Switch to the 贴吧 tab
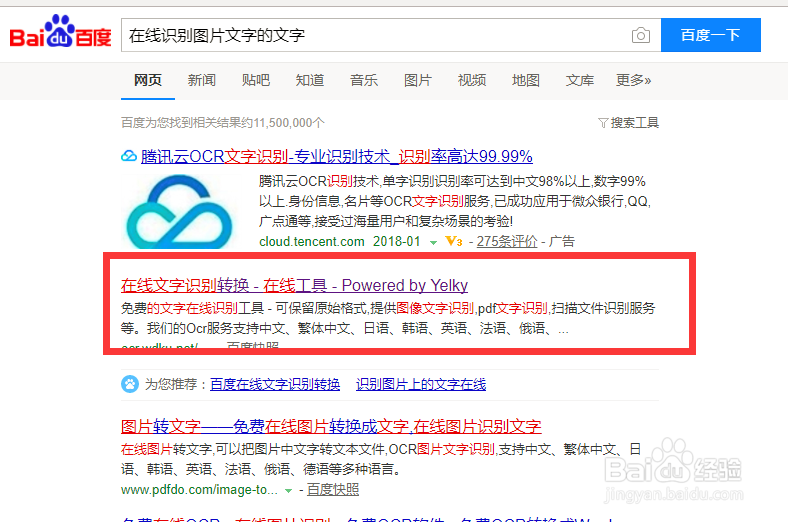The image size is (788, 522). [256, 80]
